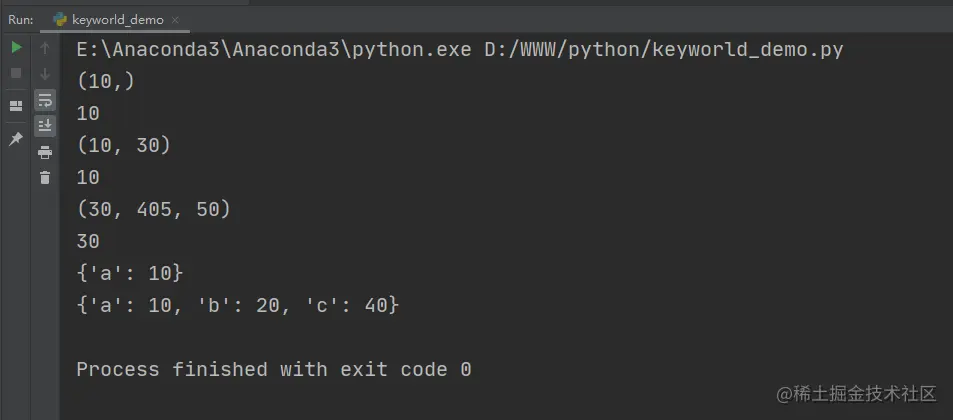Image resolution: width=953 pixels, height=420 pixels.
Task: Click the (30, 405, 50) output line
Action: [154, 210]
